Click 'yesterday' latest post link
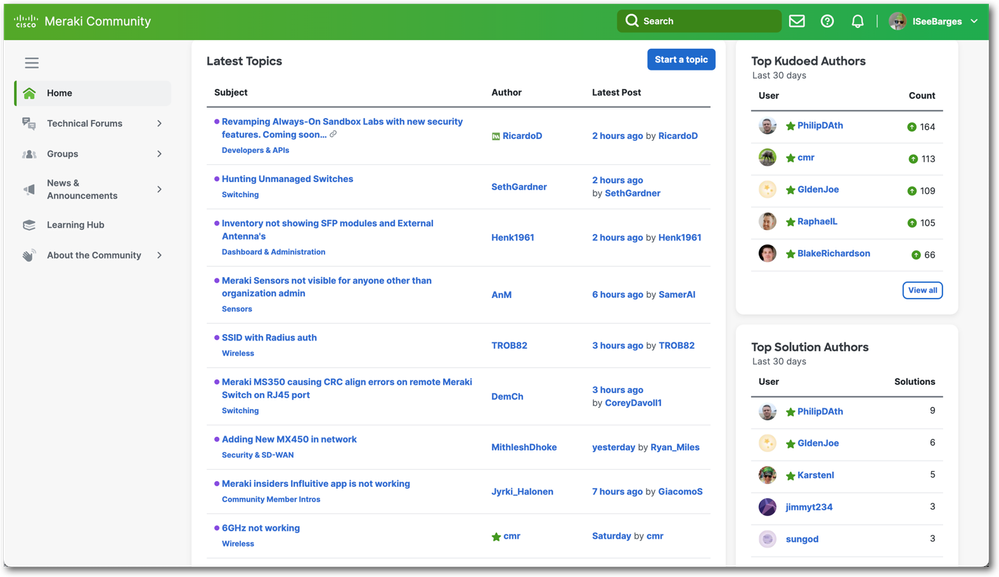Screen dimensions: 999x577 pyautogui.click(x=614, y=448)
